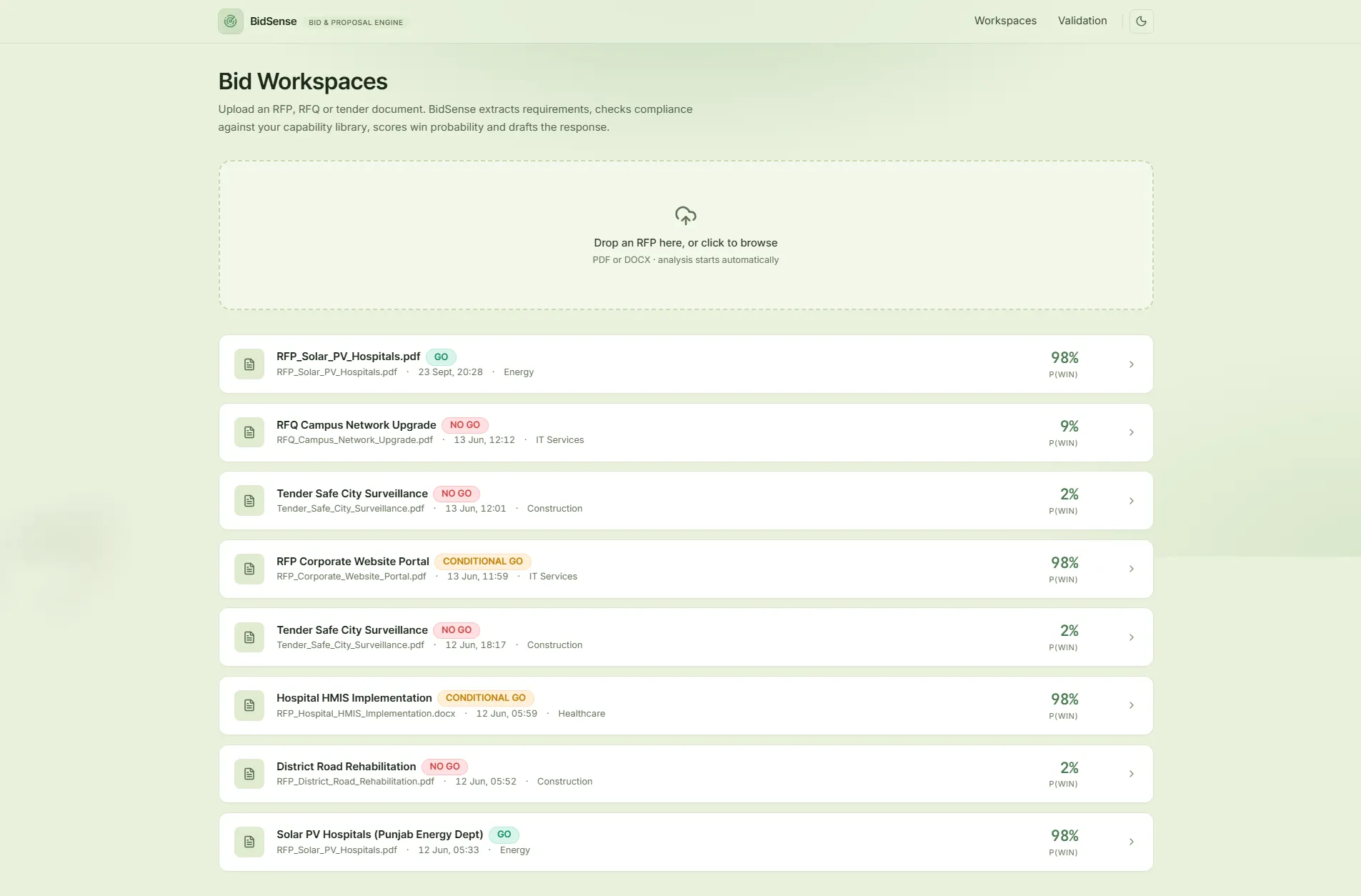Expand the Solar PV Hospitals (Punjab Energy Dept) chevron
This screenshot has height=896, width=1361.
coord(1131,842)
